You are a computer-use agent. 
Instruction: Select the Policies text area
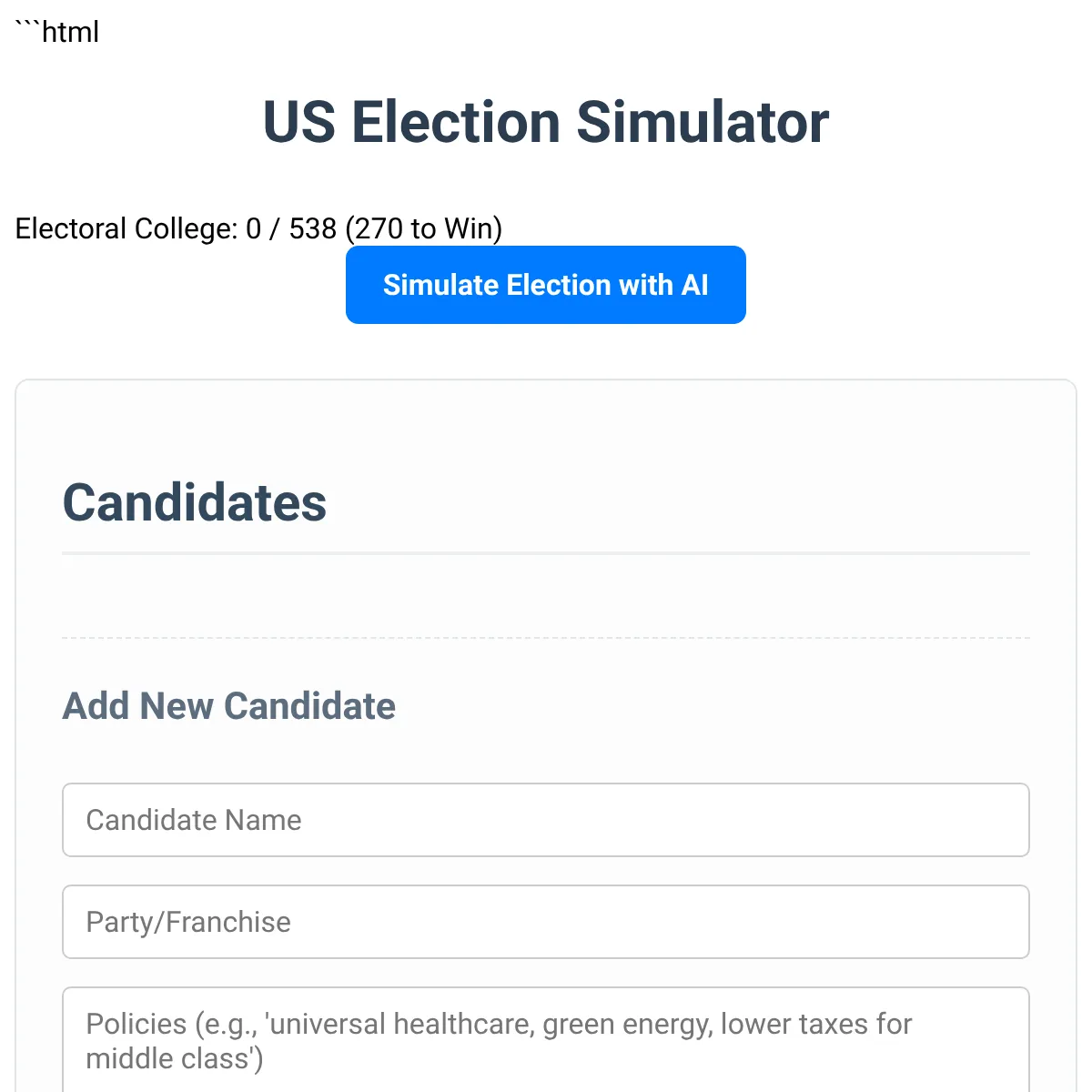[545, 1042]
